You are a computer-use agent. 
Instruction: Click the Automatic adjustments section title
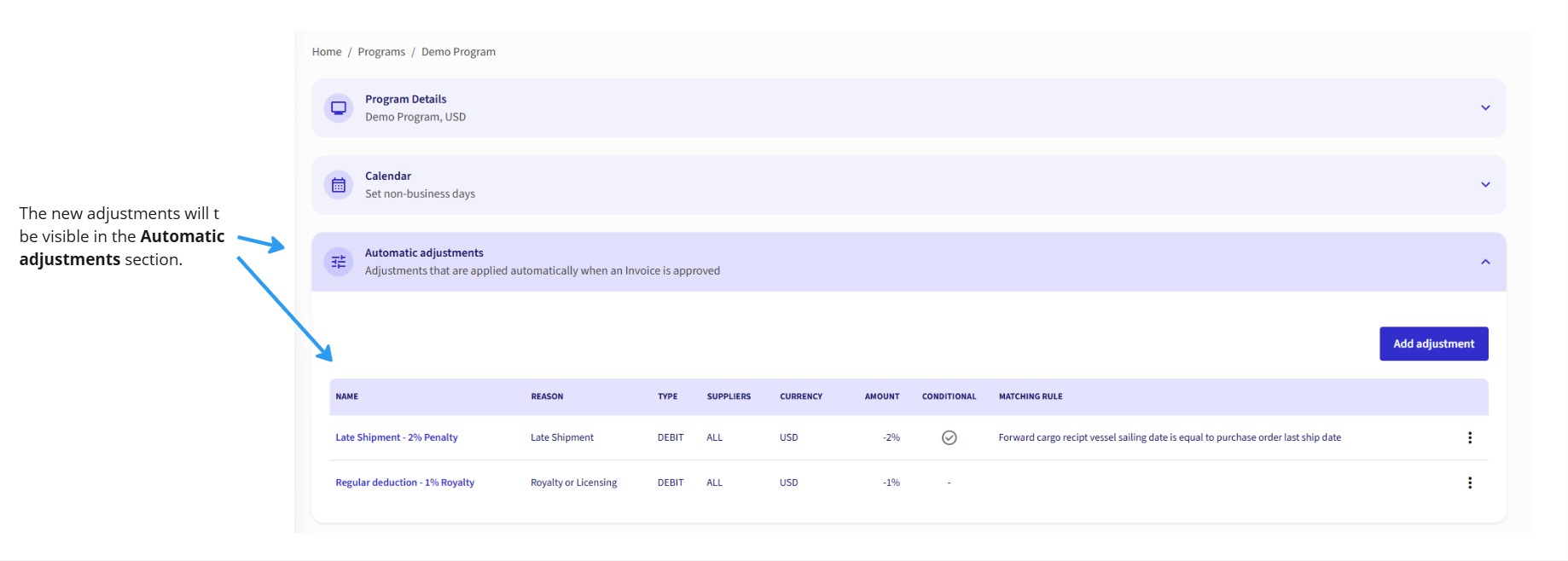(x=424, y=252)
